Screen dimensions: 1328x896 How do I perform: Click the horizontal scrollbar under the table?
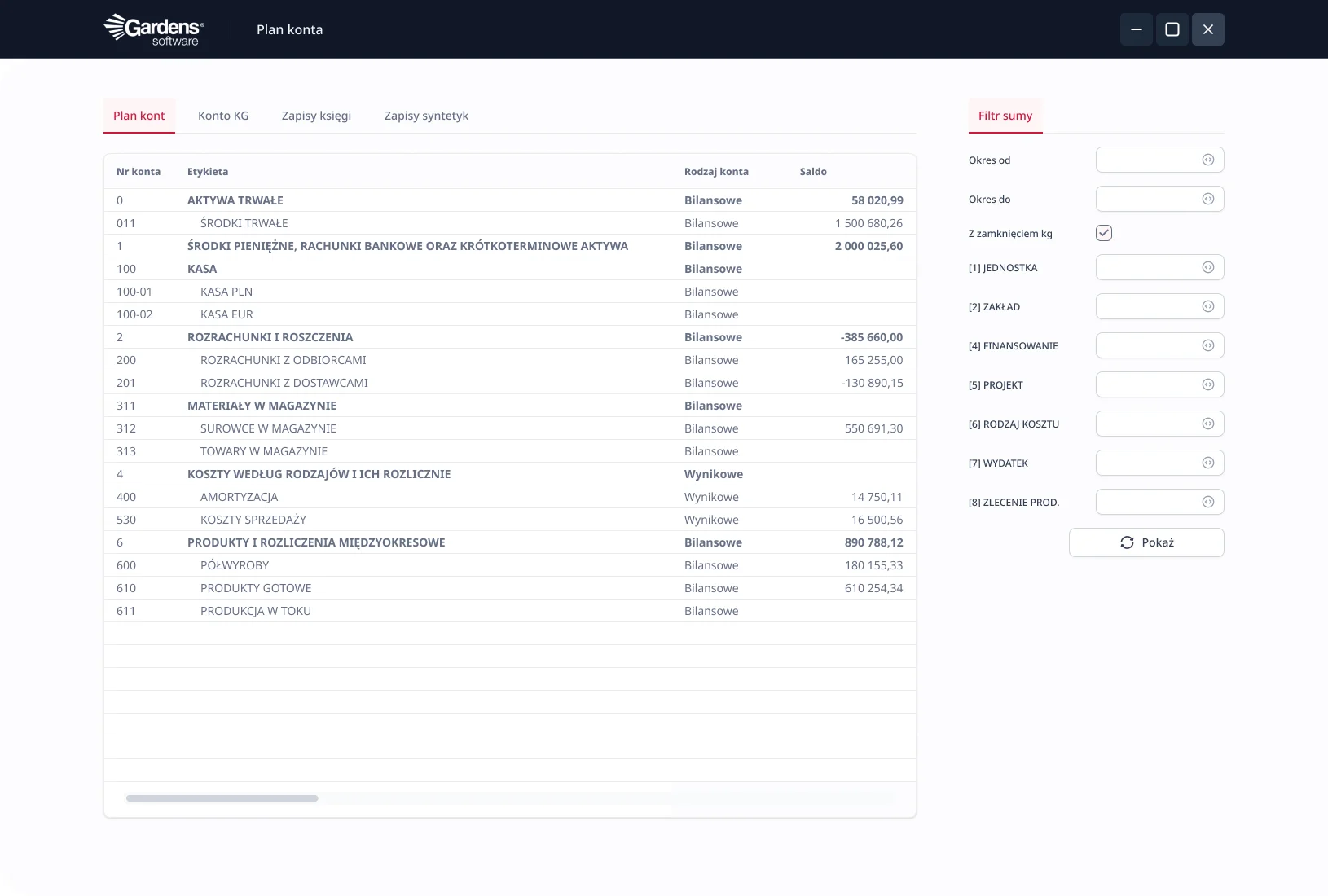pyautogui.click(x=222, y=798)
